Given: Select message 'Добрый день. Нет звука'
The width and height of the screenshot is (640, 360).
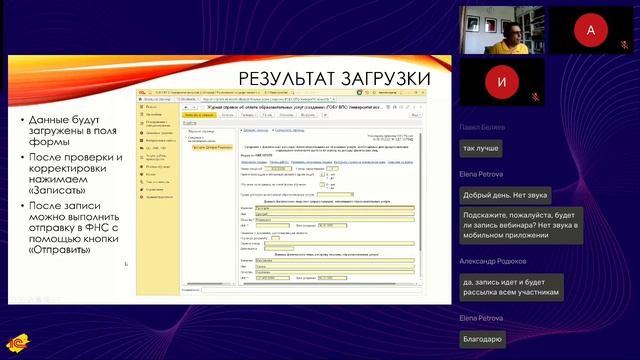Looking at the screenshot, I should point(505,195).
